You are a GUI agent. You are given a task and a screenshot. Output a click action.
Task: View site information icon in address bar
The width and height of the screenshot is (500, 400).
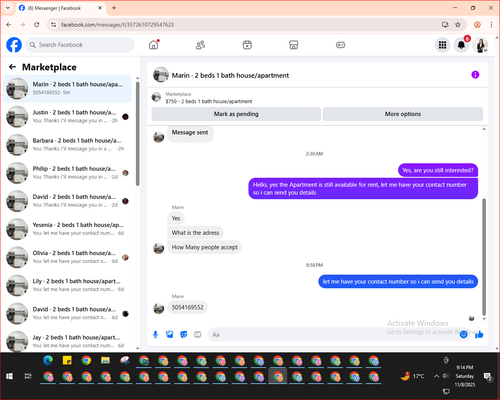[53, 25]
